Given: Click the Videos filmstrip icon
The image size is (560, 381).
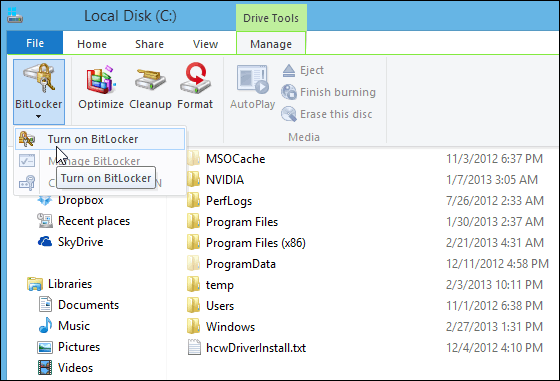Looking at the screenshot, I should tap(45, 368).
